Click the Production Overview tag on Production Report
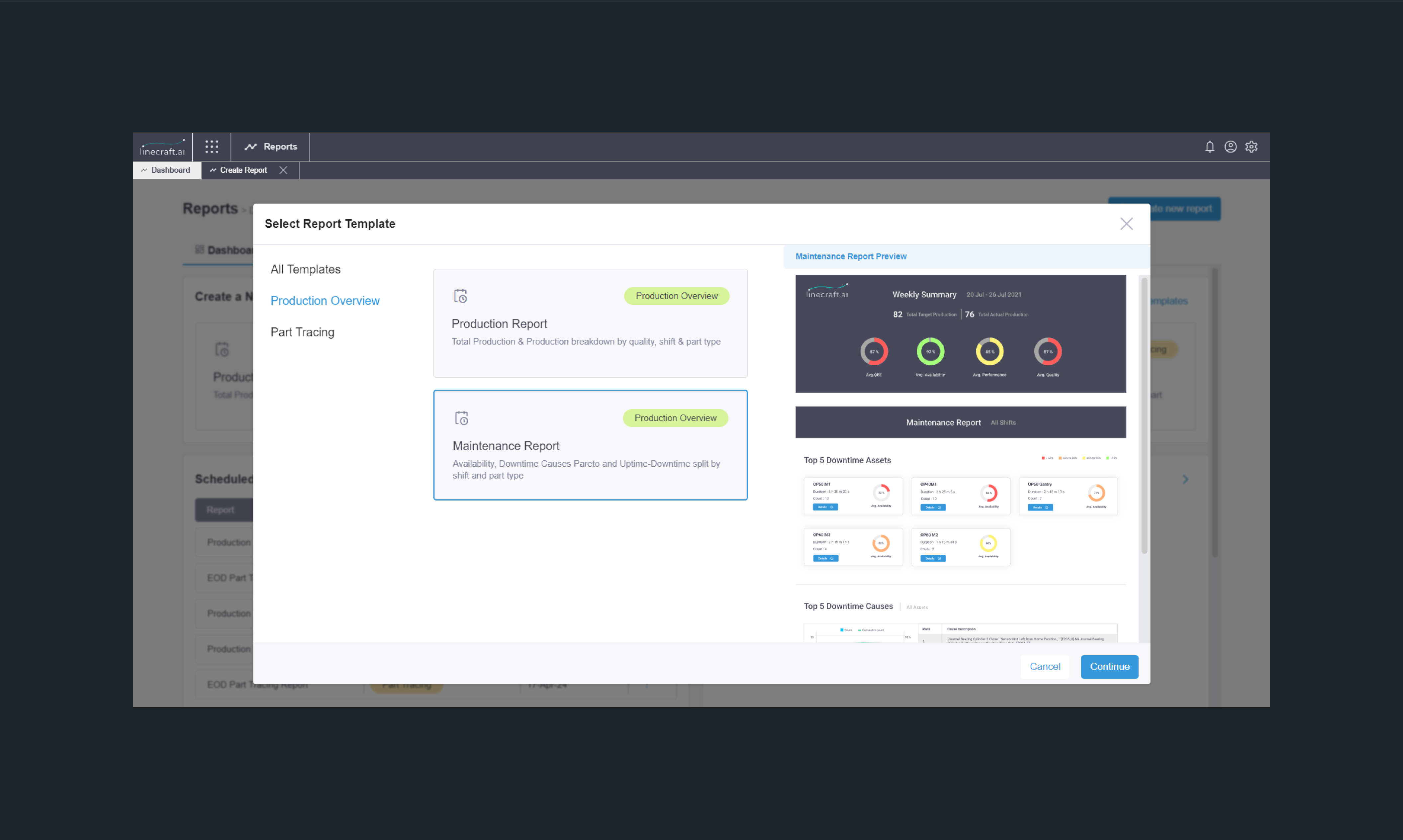 click(676, 296)
